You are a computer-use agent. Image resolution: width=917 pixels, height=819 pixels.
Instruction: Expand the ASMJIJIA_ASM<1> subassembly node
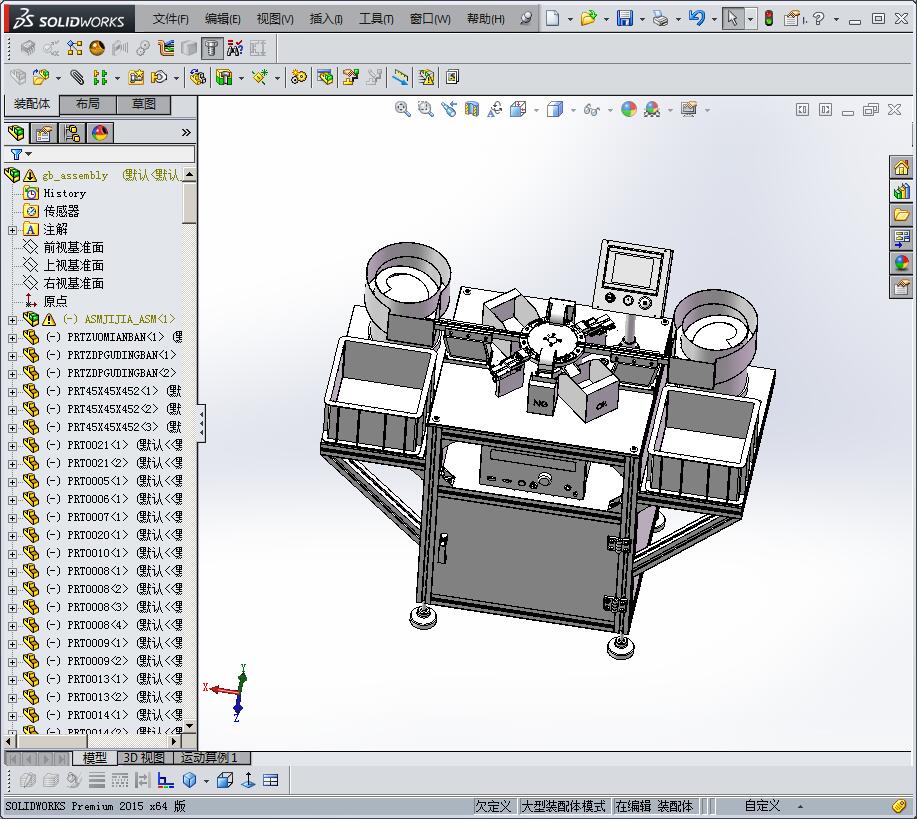12,320
